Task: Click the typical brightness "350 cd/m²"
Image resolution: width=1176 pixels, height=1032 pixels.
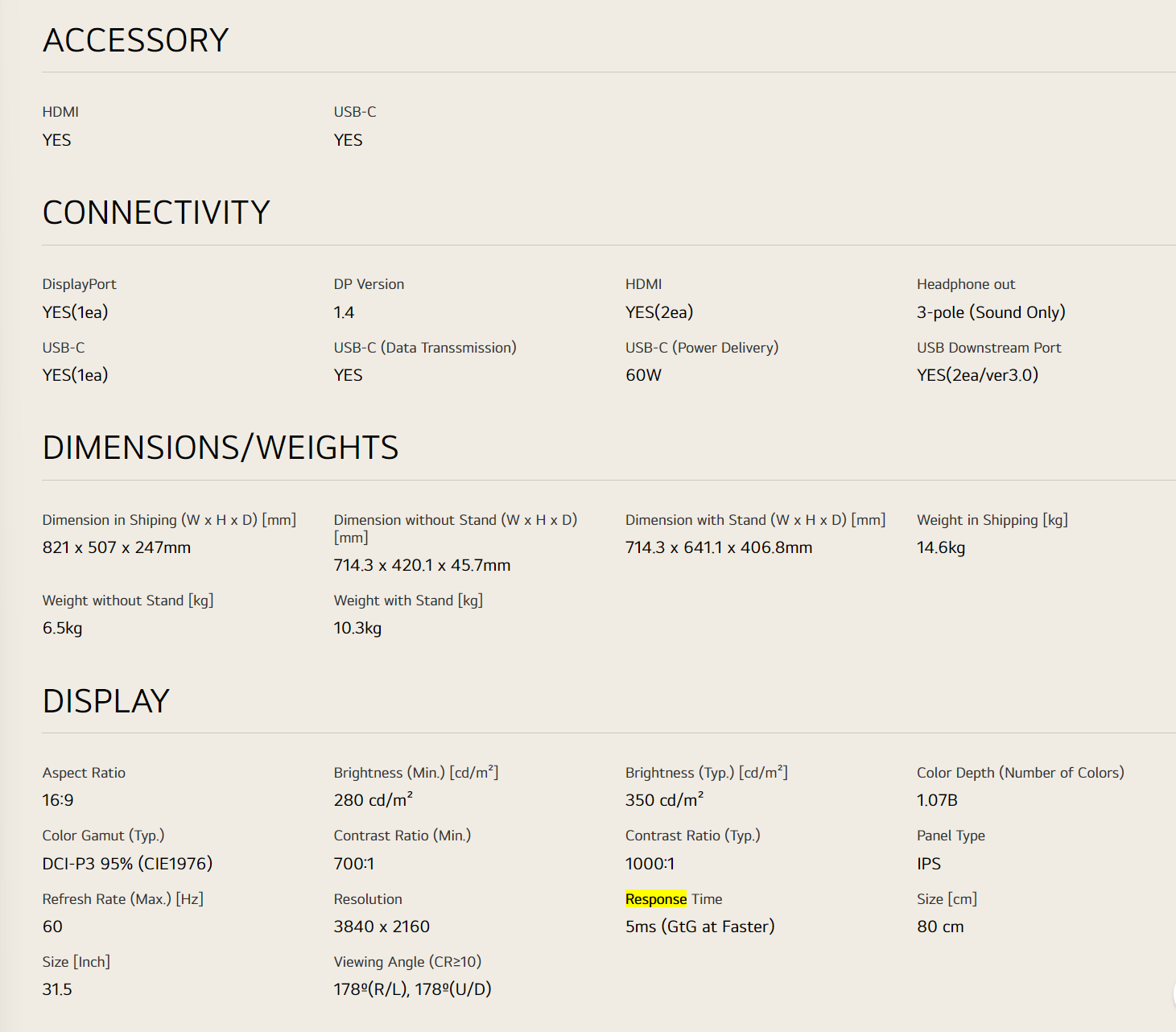Action: click(x=665, y=800)
